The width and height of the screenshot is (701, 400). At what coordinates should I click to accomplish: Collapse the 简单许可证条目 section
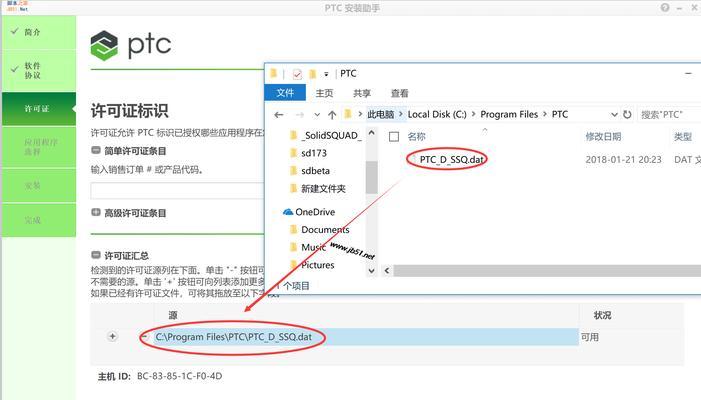point(96,151)
